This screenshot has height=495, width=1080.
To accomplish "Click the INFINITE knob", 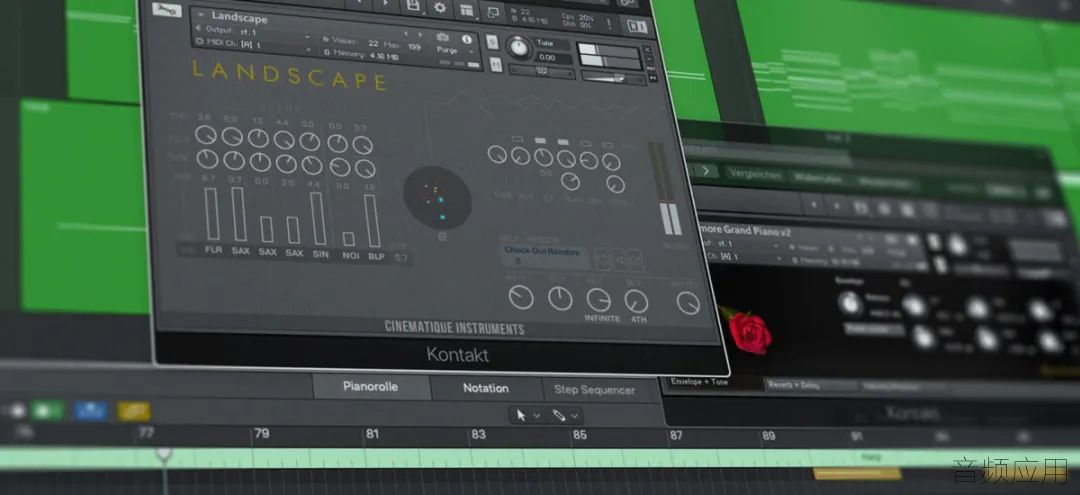I will point(598,300).
